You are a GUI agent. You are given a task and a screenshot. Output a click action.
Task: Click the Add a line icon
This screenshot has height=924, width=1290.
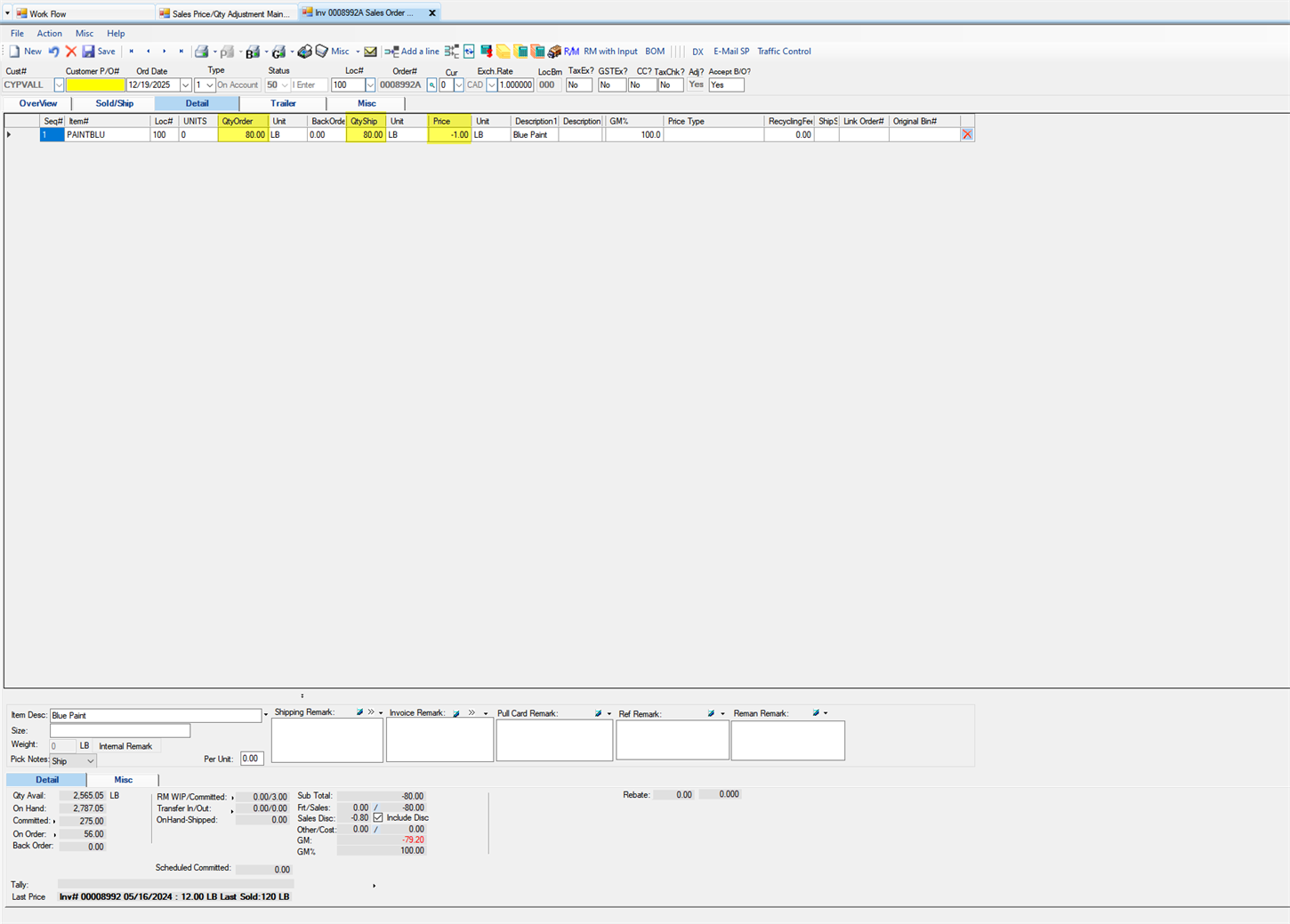point(391,52)
